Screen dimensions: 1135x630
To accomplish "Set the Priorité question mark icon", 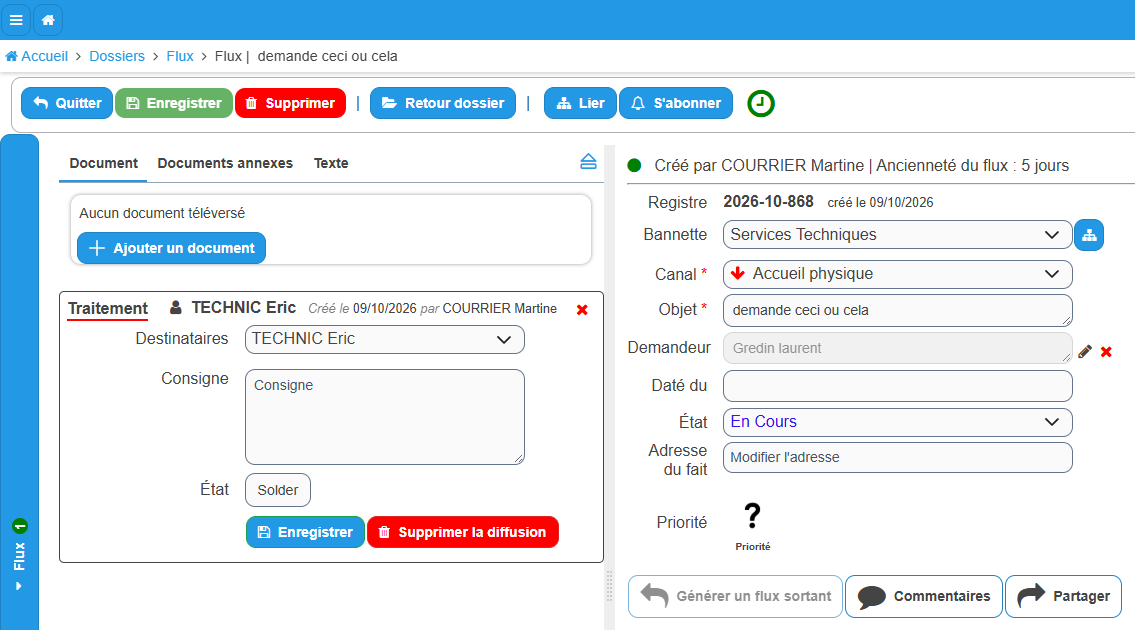I will click(753, 516).
